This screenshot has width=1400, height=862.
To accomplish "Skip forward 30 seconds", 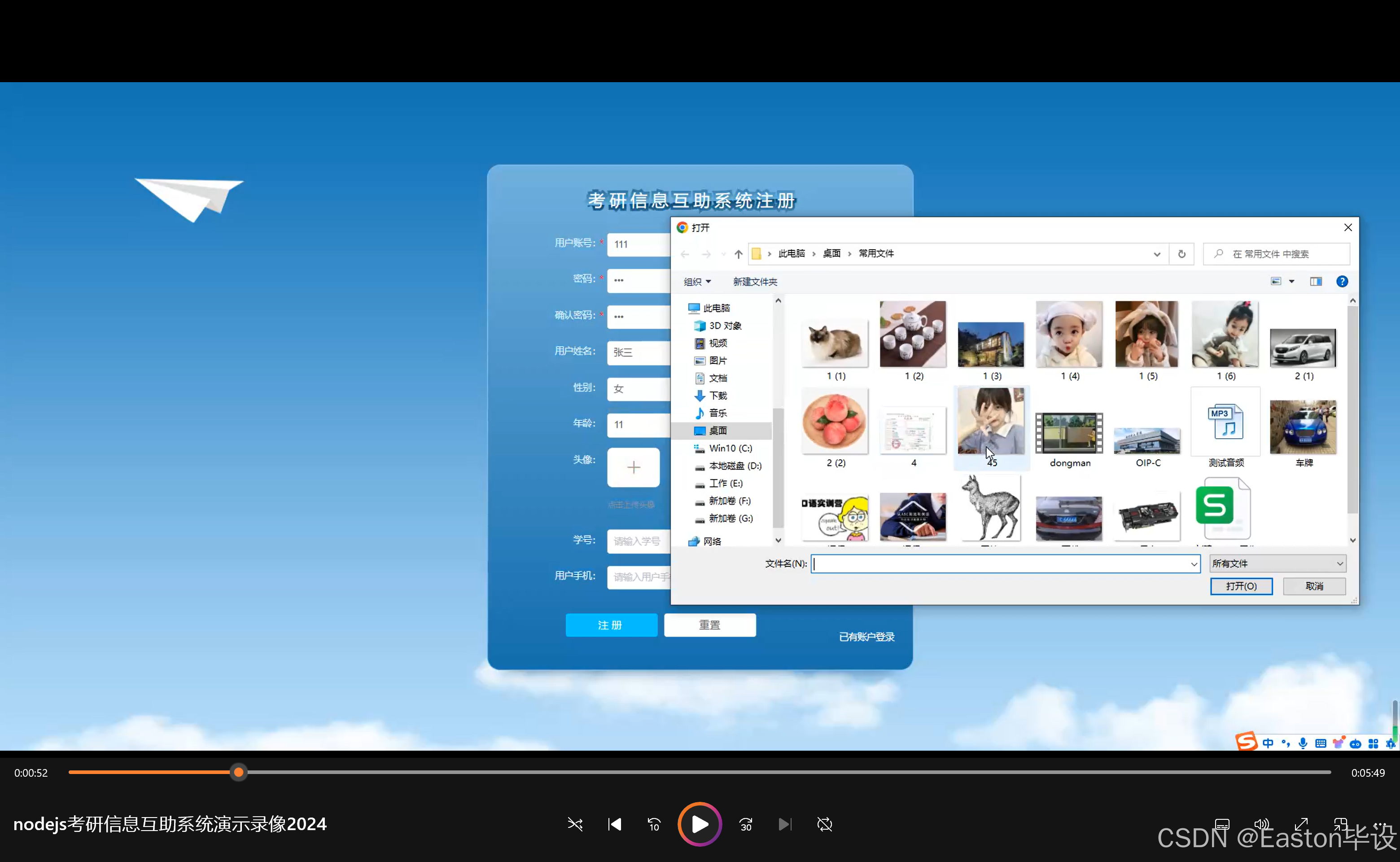I will [746, 824].
